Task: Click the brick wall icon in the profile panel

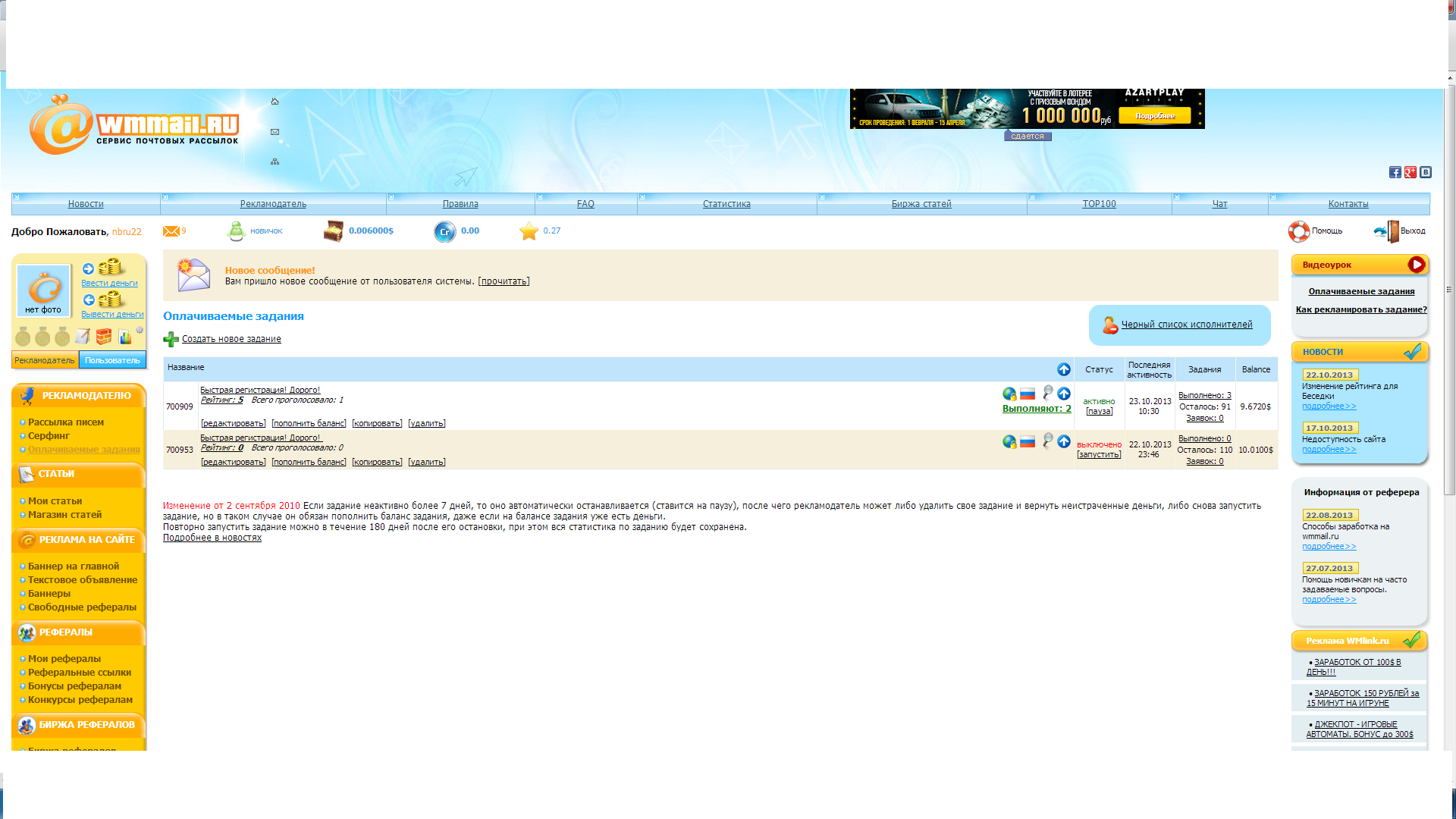Action: pyautogui.click(x=104, y=336)
